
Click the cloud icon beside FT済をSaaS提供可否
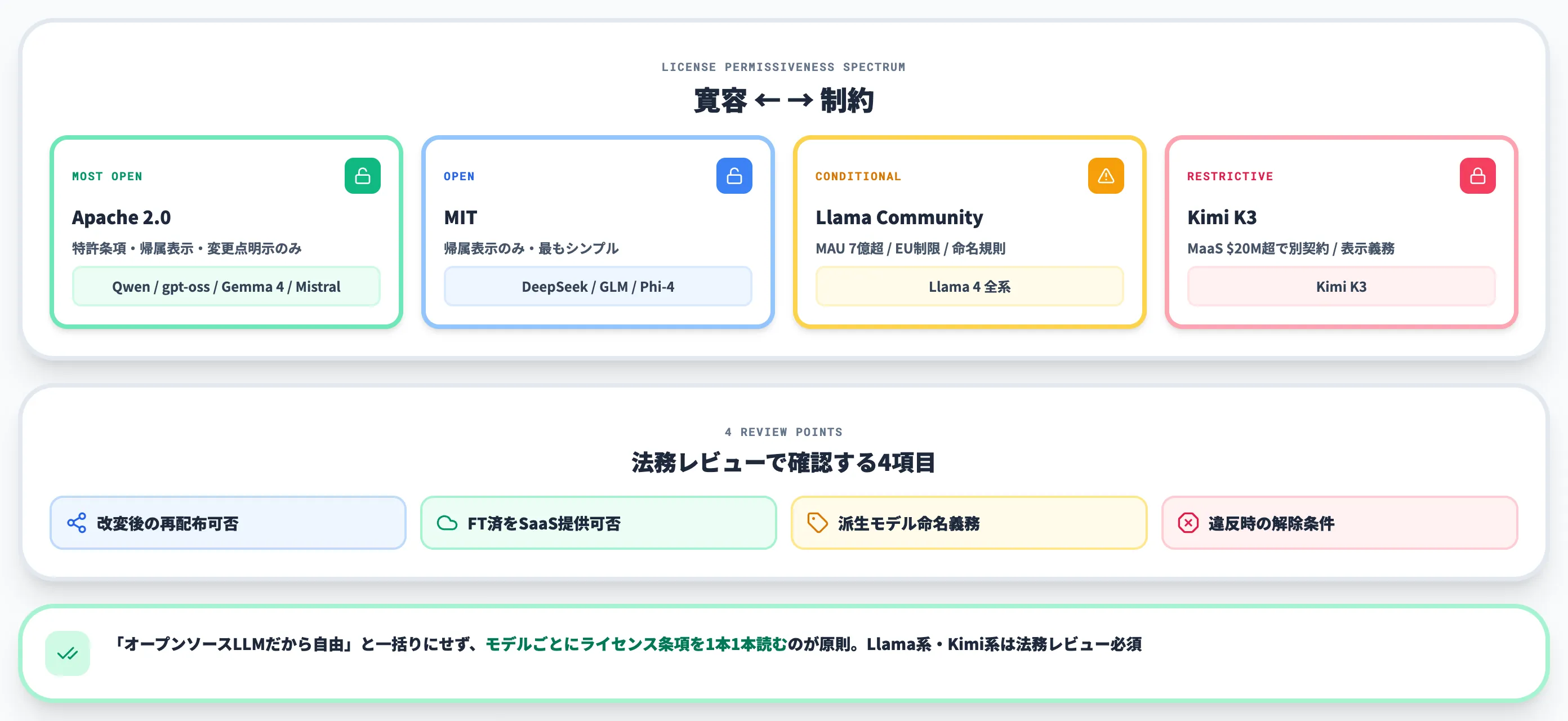pyautogui.click(x=447, y=523)
